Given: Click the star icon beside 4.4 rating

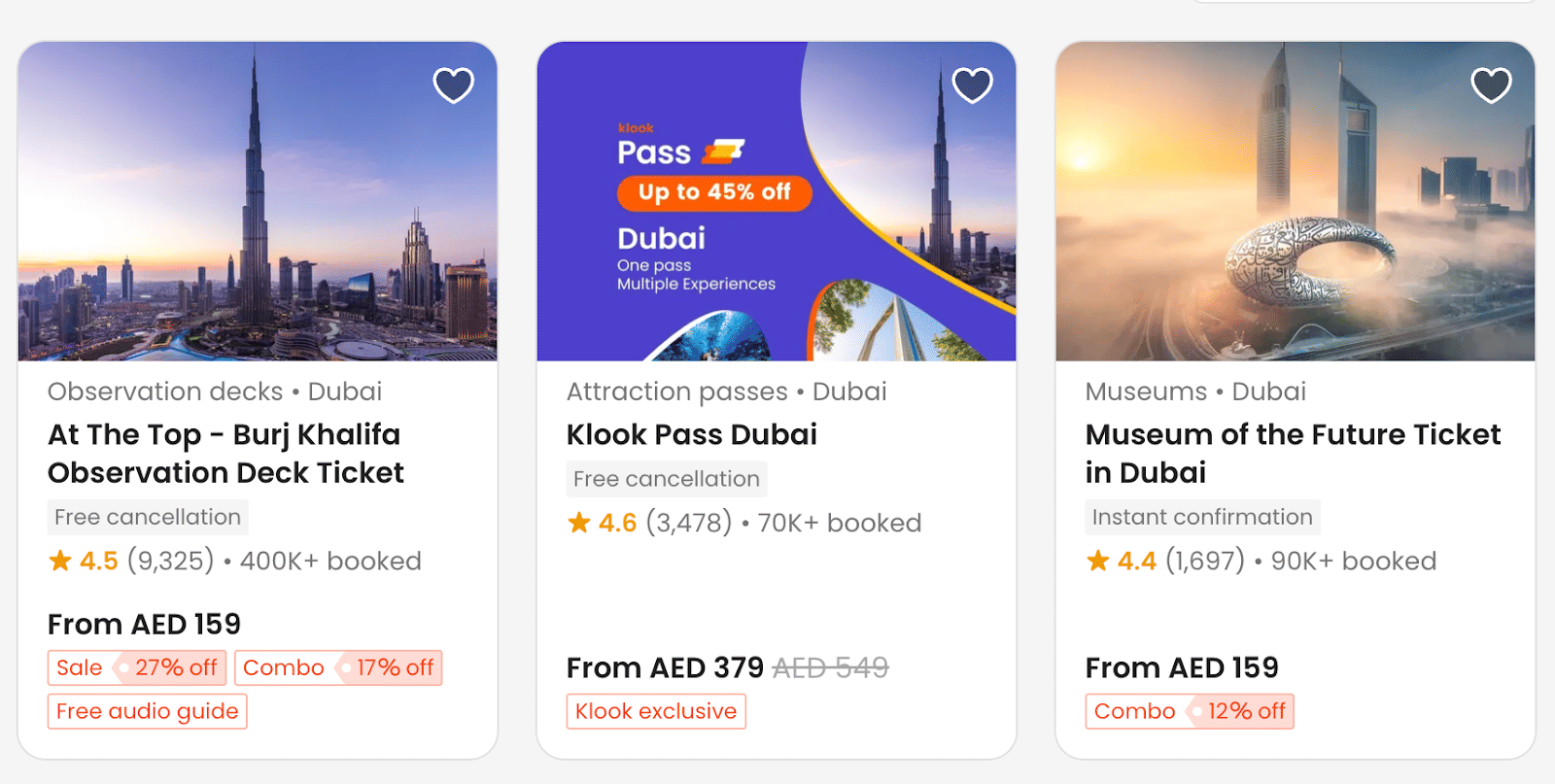Looking at the screenshot, I should (1098, 561).
